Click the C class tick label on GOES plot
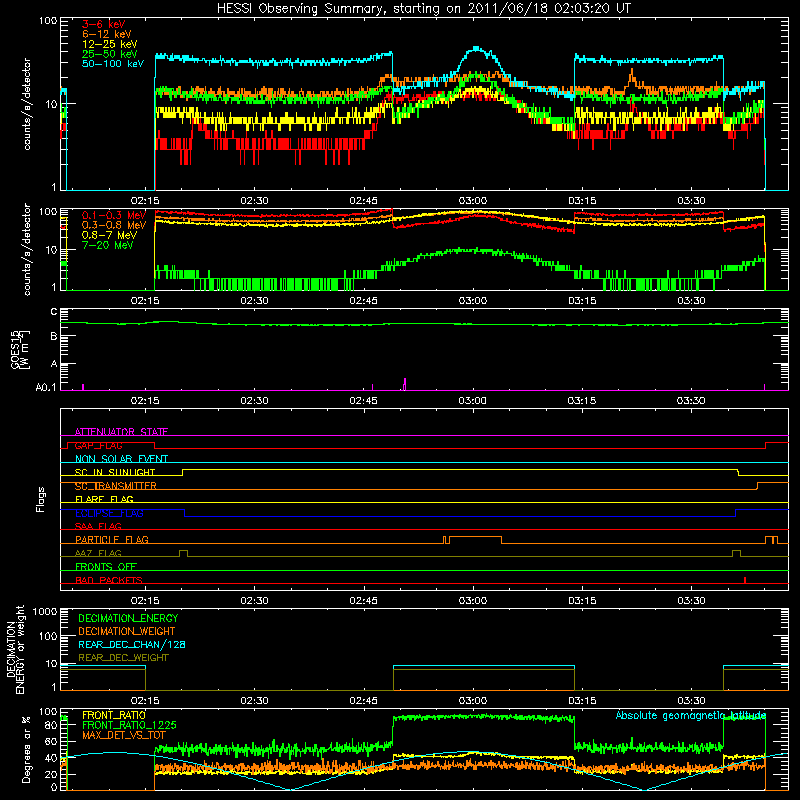 coord(54,312)
